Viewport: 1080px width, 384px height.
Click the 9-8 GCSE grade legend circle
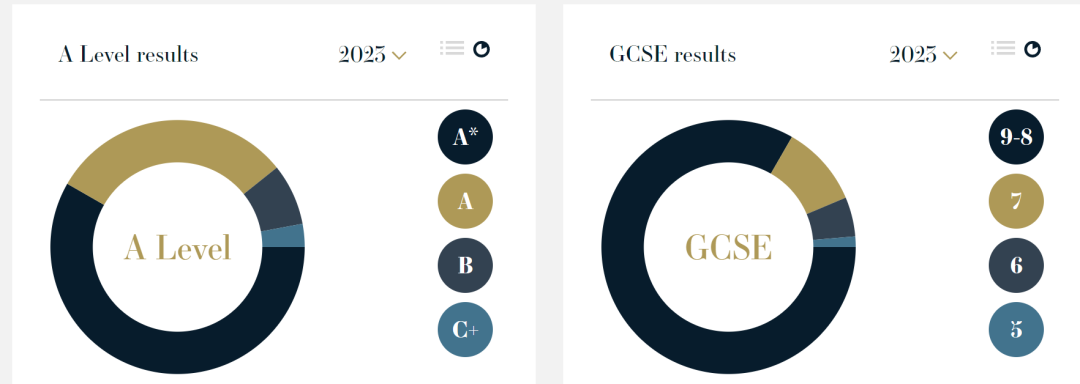(x=1016, y=137)
